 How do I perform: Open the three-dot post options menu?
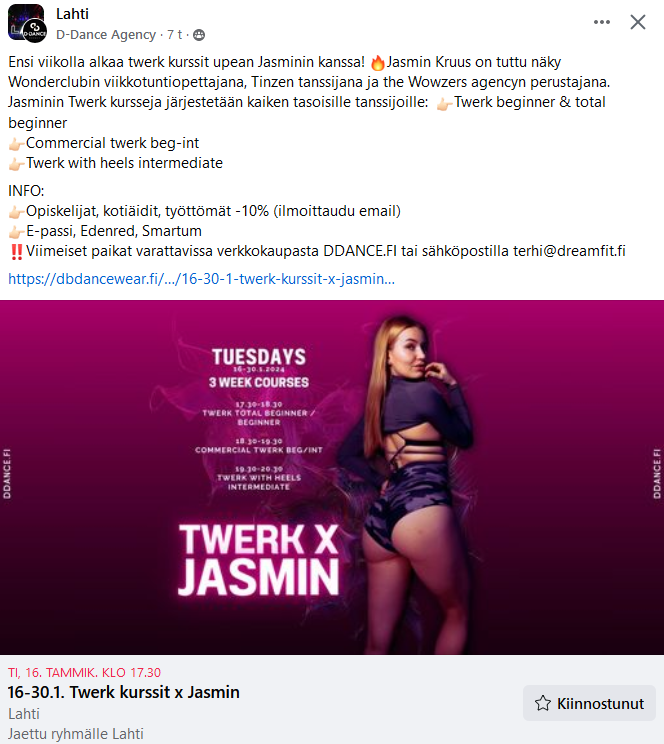coord(601,22)
